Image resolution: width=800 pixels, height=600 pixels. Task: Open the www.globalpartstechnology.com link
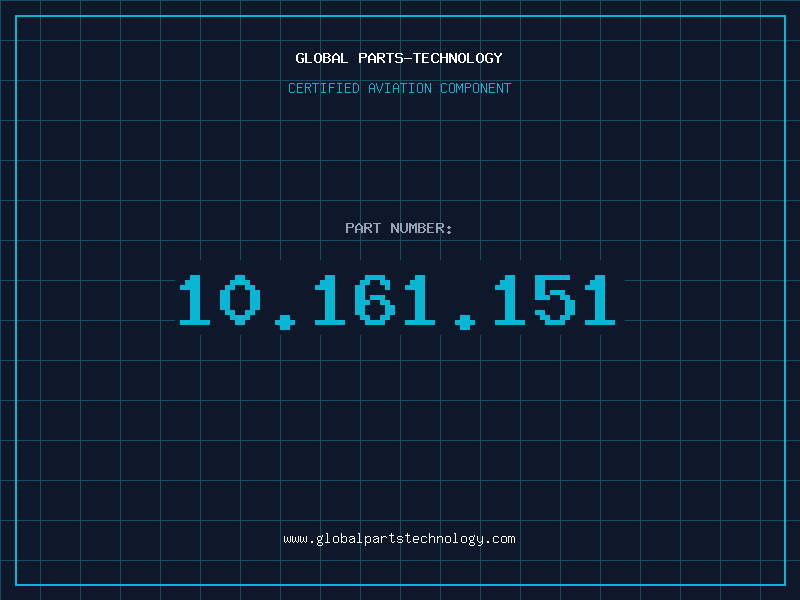pos(399,539)
